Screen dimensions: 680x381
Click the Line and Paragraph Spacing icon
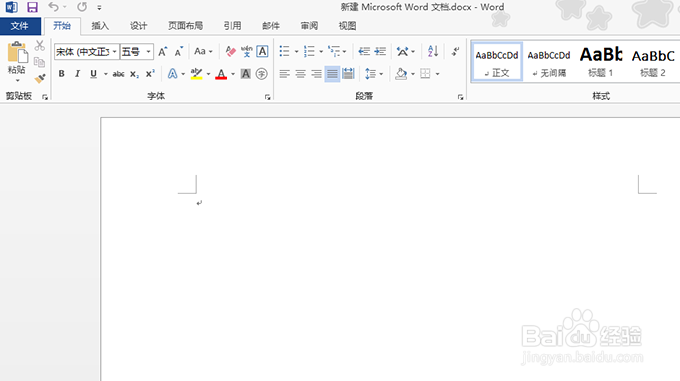(370, 74)
